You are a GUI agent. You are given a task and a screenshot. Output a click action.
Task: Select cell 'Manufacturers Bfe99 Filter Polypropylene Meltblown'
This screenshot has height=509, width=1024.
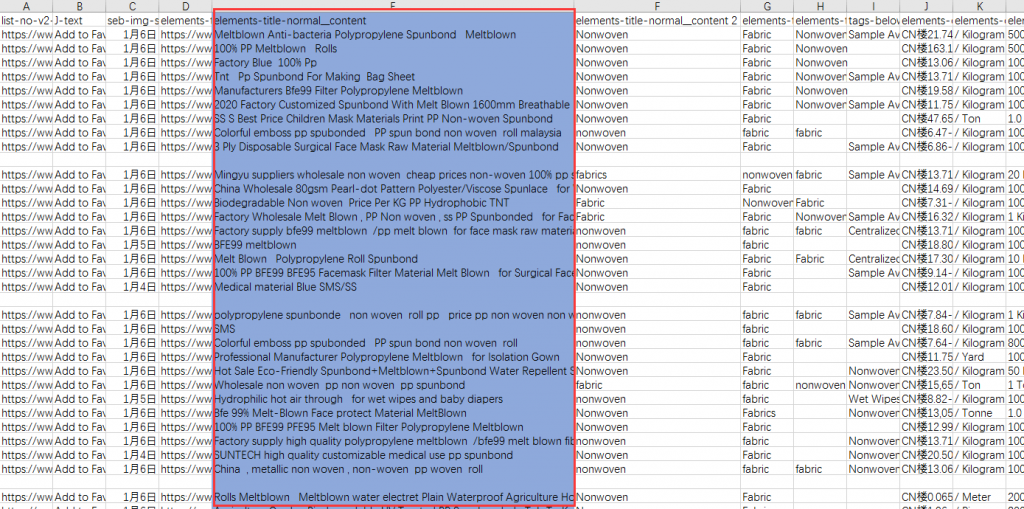coord(394,91)
